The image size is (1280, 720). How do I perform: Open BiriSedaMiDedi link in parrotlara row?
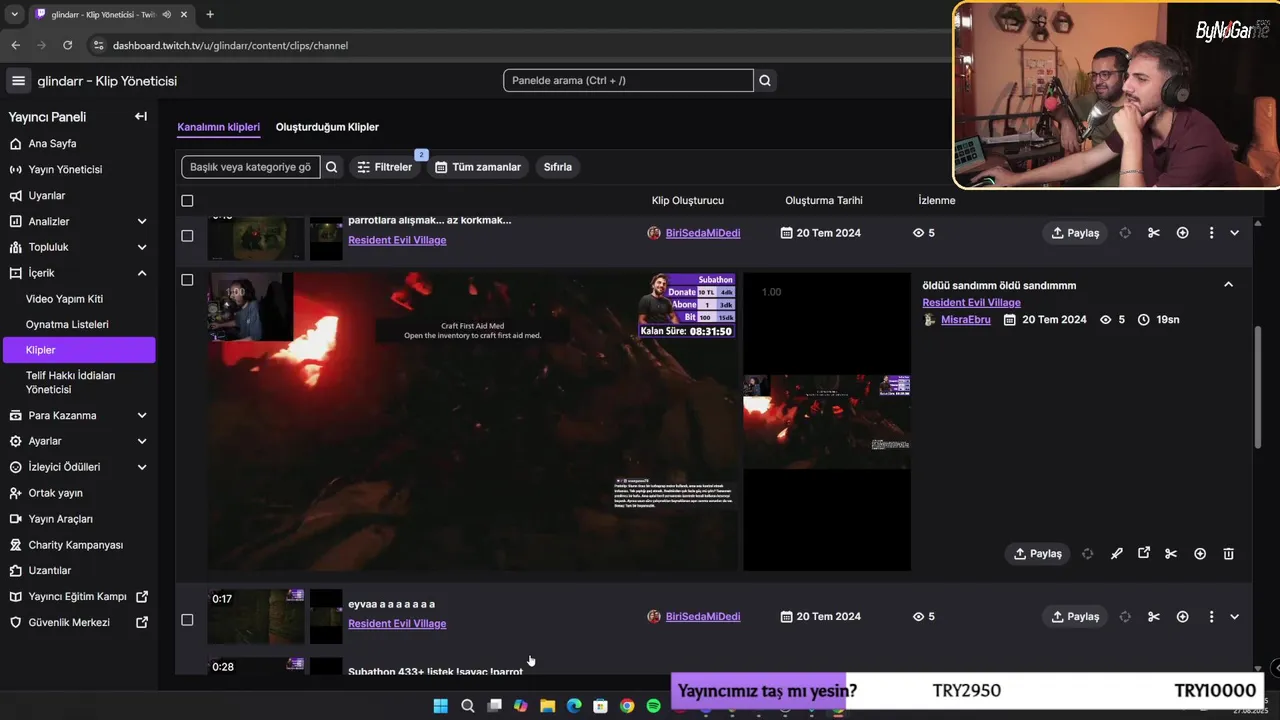coord(703,233)
